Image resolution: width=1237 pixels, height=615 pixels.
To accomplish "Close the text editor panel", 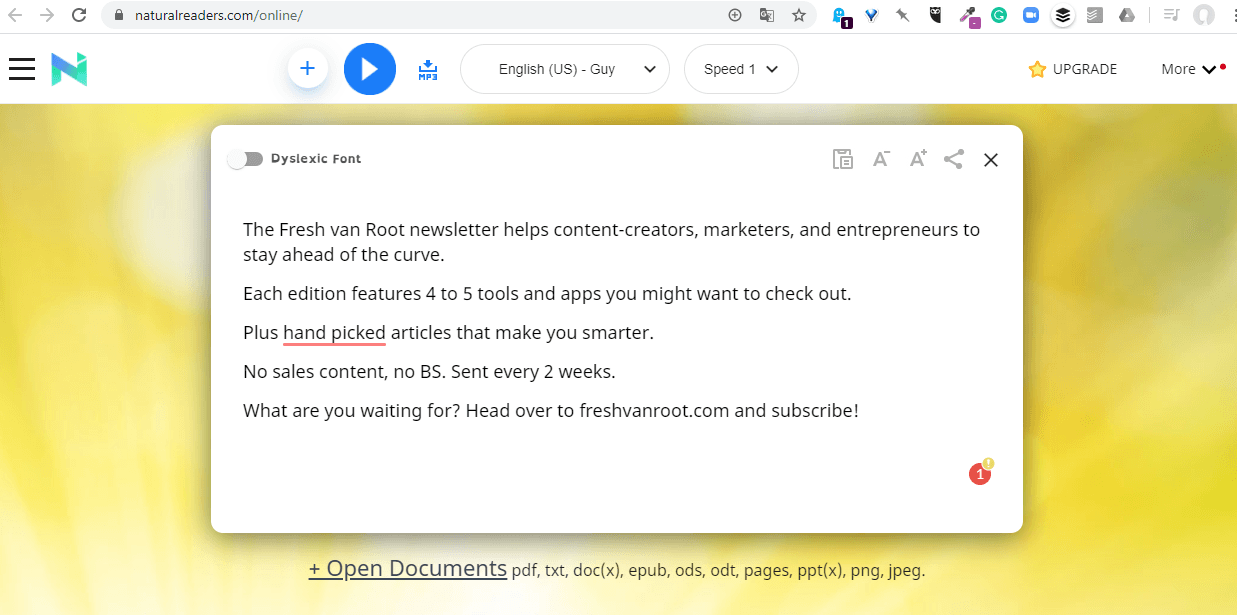I will (x=990, y=160).
